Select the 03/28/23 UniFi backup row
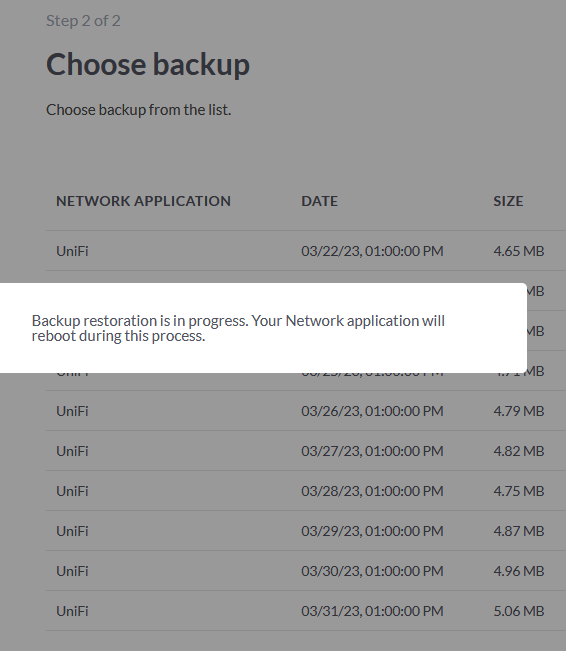This screenshot has height=651, width=566. click(x=306, y=491)
